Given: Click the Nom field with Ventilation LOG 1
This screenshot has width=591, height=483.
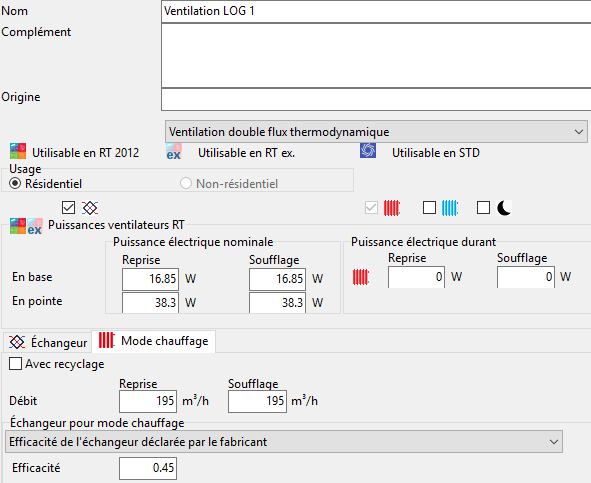Looking at the screenshot, I should point(376,11).
